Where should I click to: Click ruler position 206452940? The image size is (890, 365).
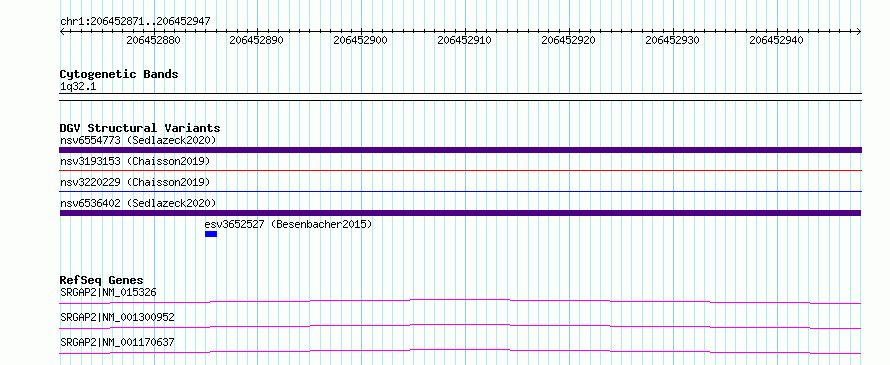(776, 40)
